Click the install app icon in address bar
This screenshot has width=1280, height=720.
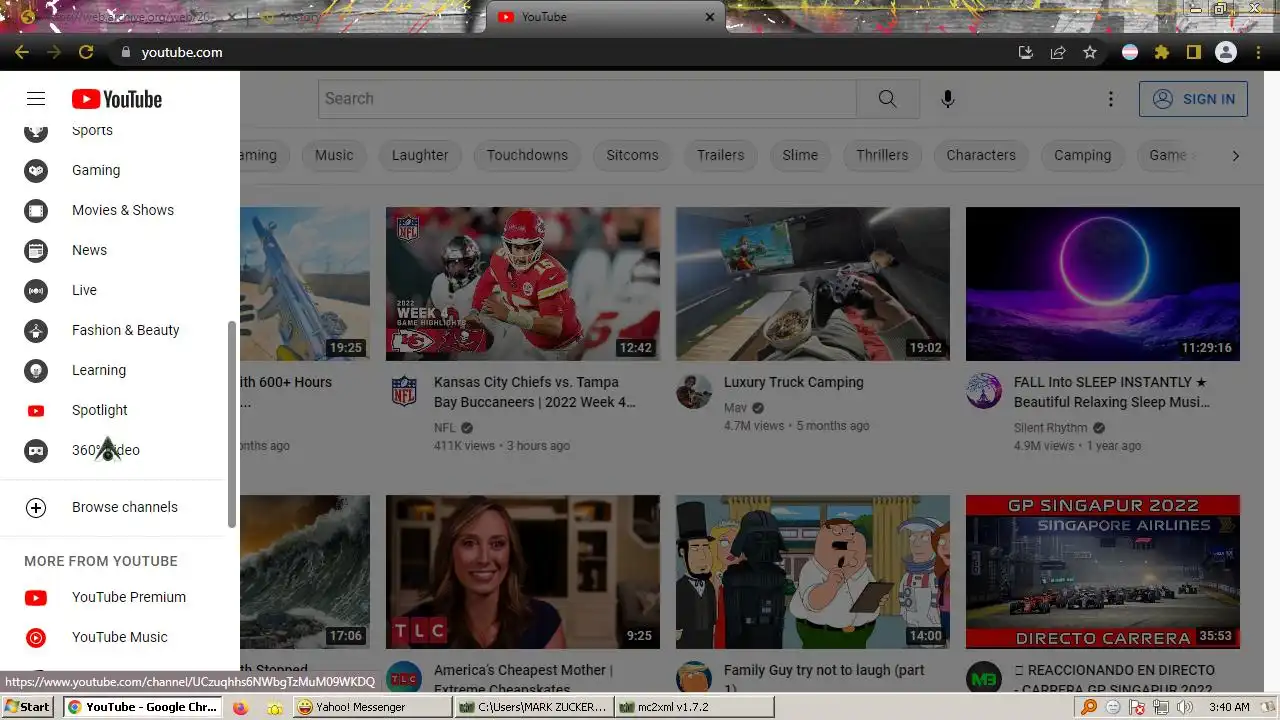click(x=1026, y=52)
